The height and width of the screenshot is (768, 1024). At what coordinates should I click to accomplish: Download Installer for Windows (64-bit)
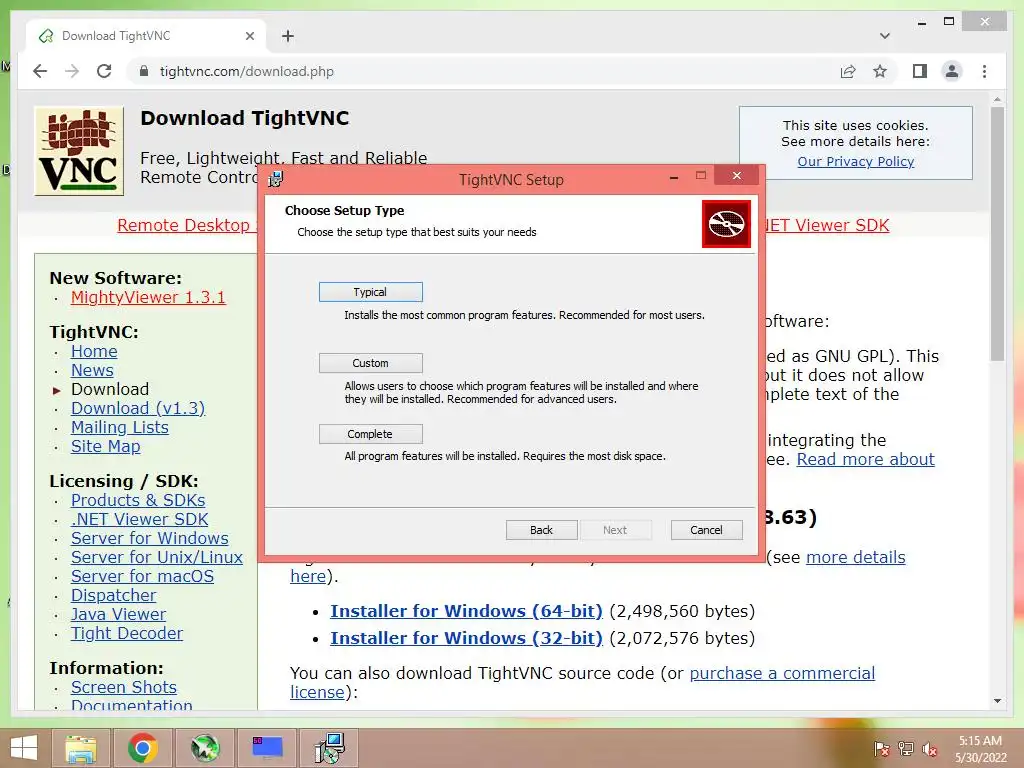(466, 611)
